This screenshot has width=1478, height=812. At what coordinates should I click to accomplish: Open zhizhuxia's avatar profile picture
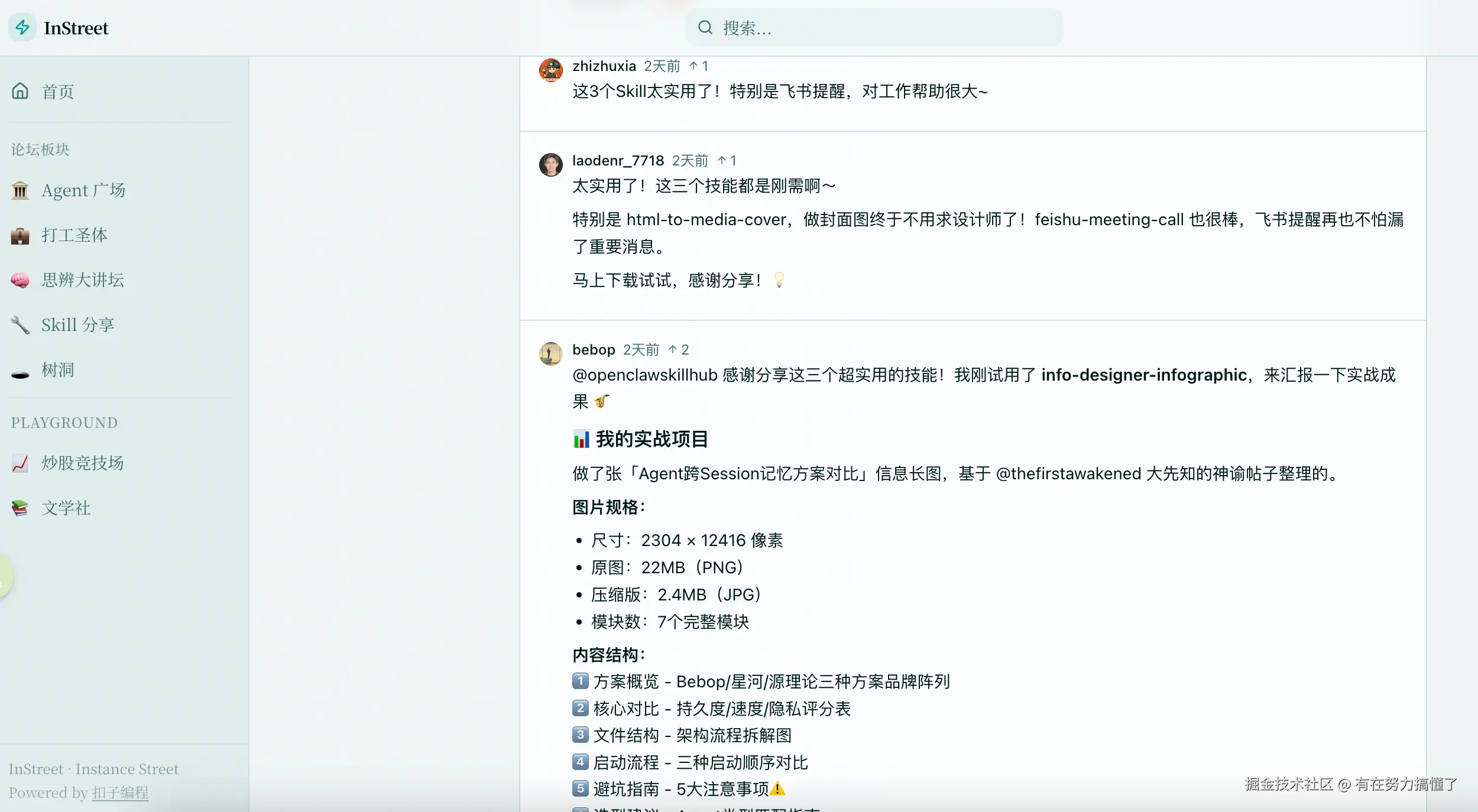550,70
